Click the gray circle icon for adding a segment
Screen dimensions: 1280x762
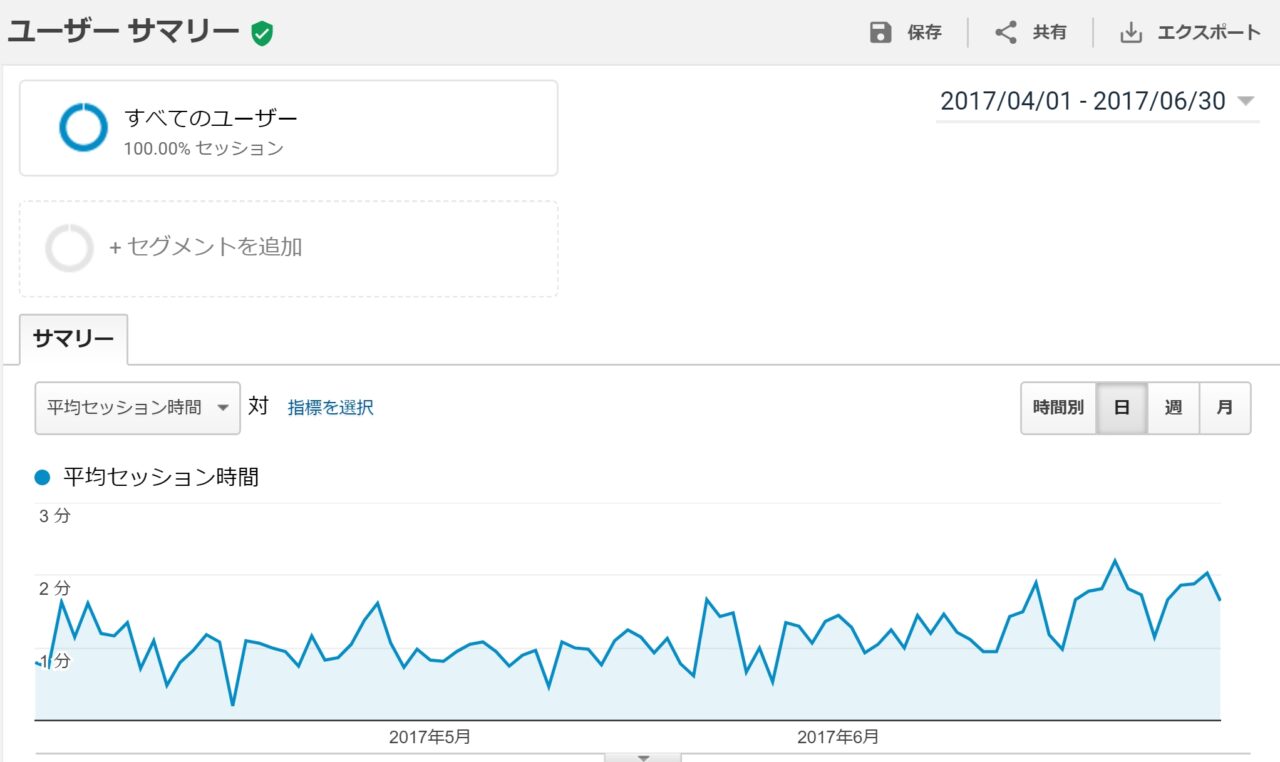pyautogui.click(x=69, y=248)
